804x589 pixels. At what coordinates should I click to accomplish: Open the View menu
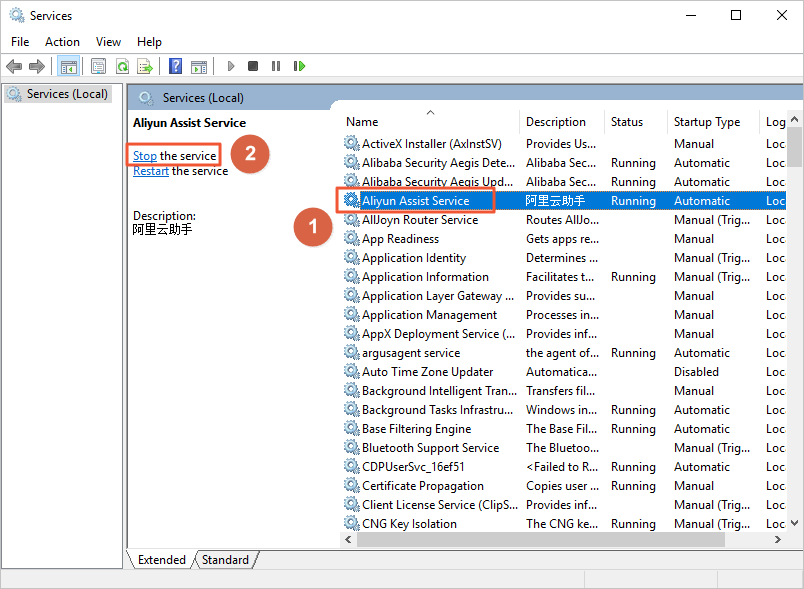pos(108,42)
